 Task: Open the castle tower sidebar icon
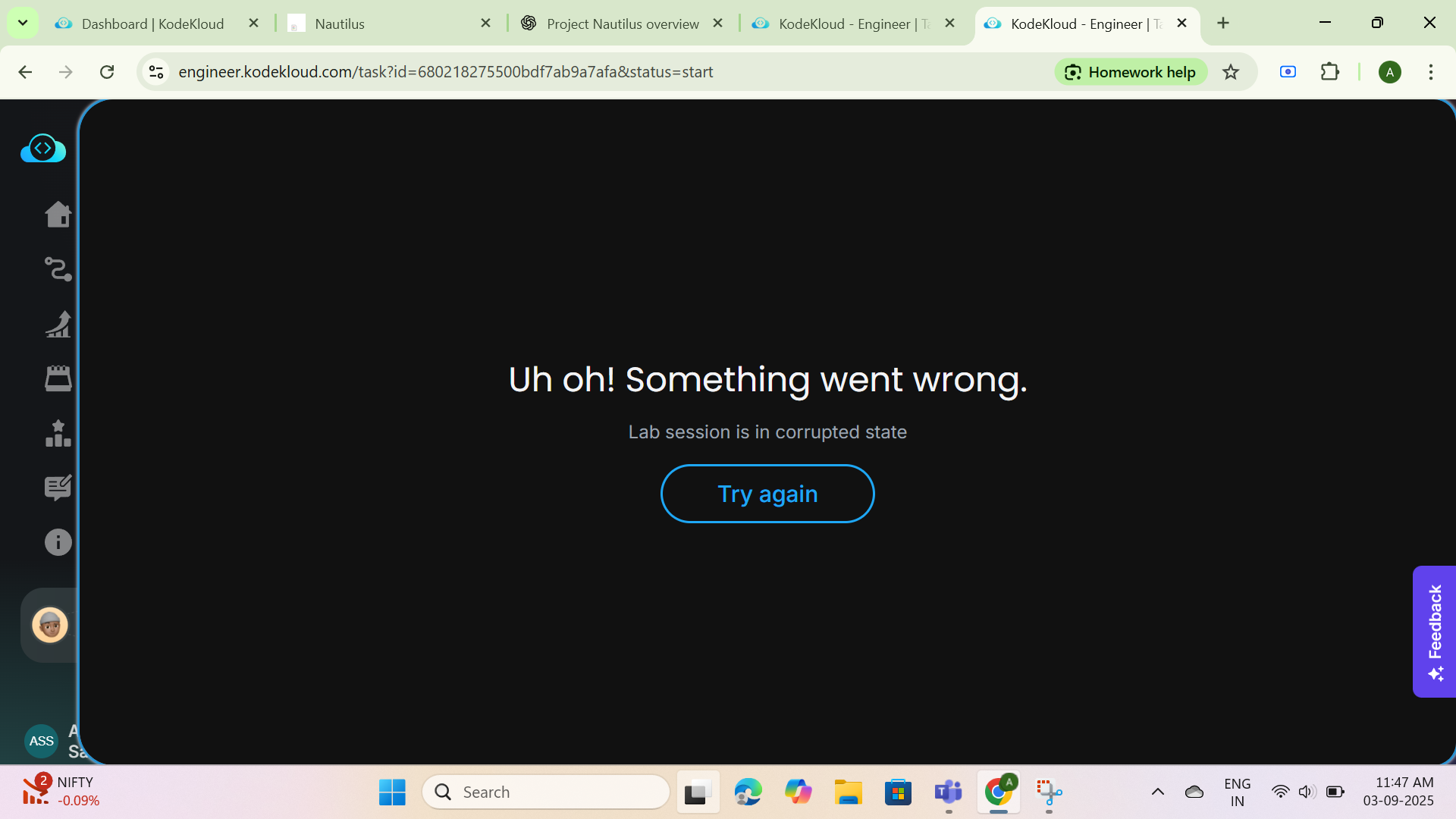(58, 378)
